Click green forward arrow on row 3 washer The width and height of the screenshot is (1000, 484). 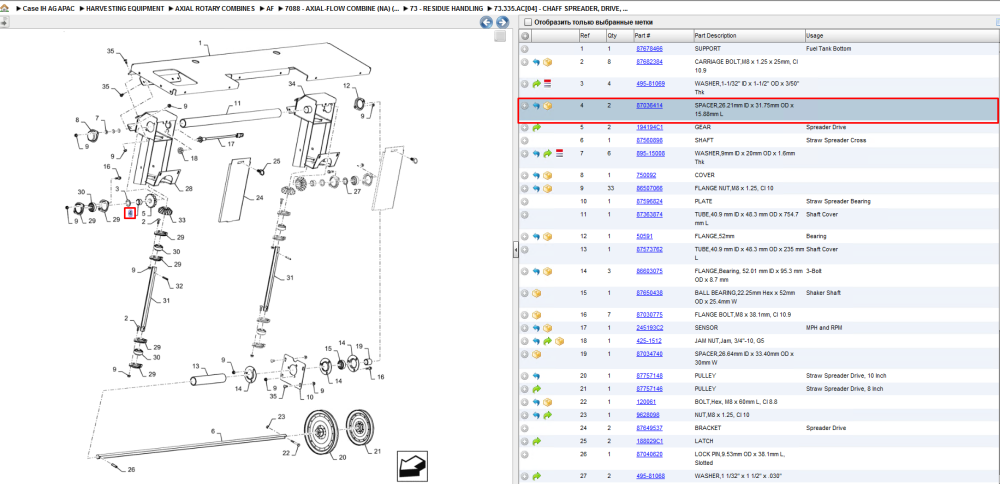coord(536,84)
